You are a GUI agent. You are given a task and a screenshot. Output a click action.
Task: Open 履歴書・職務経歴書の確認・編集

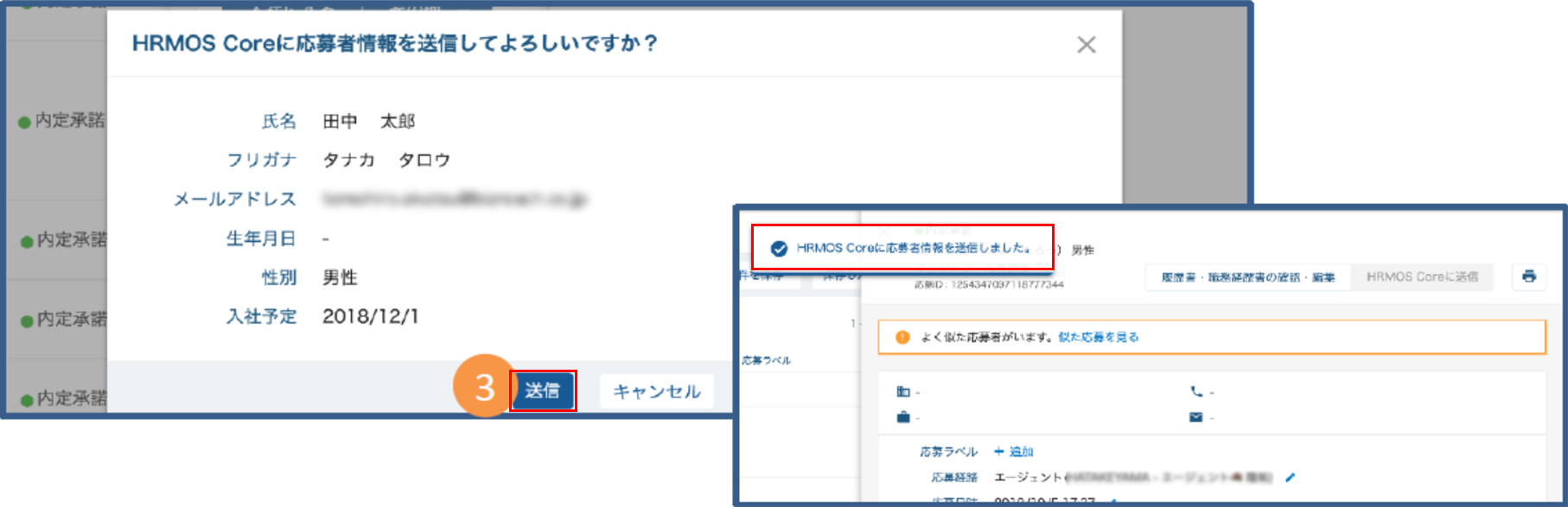[1247, 277]
